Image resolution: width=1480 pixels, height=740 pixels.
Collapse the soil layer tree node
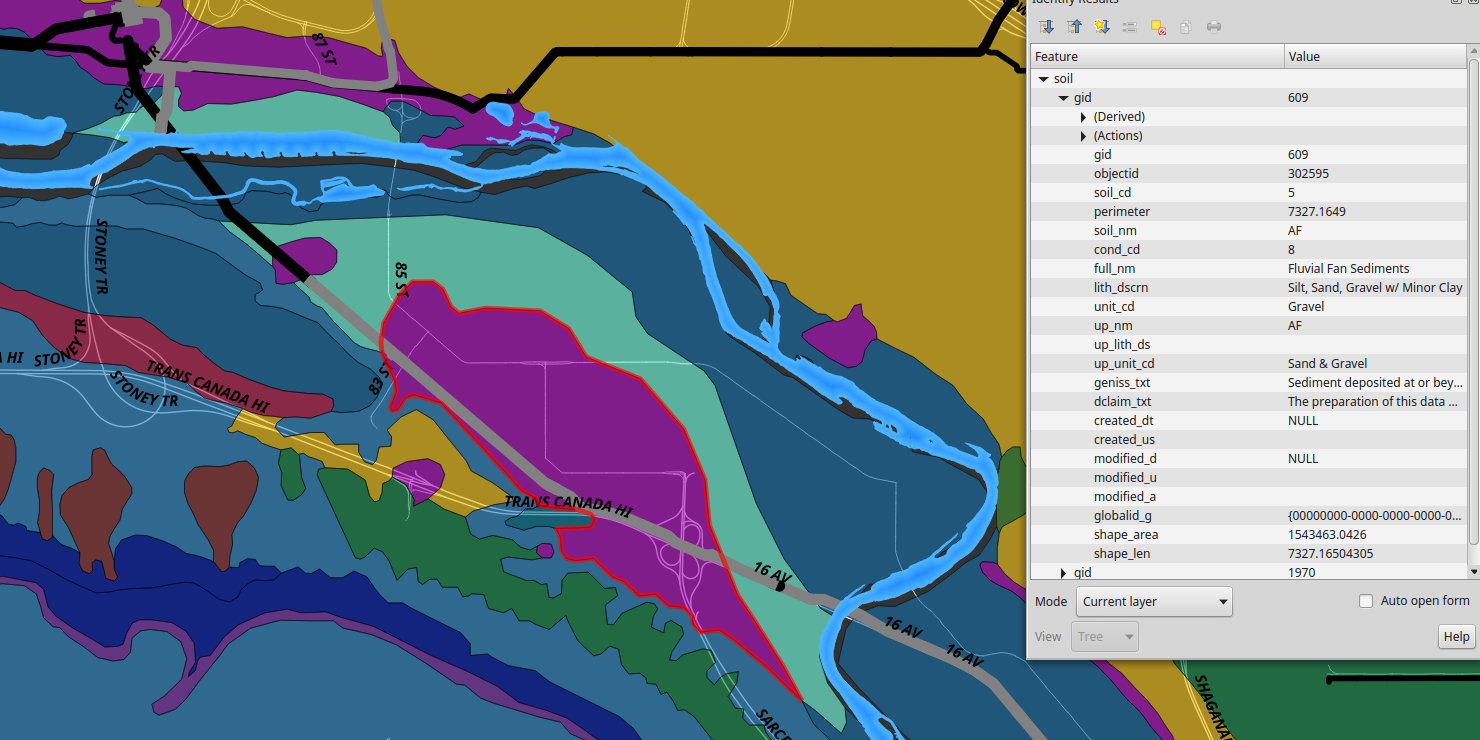[1044, 79]
